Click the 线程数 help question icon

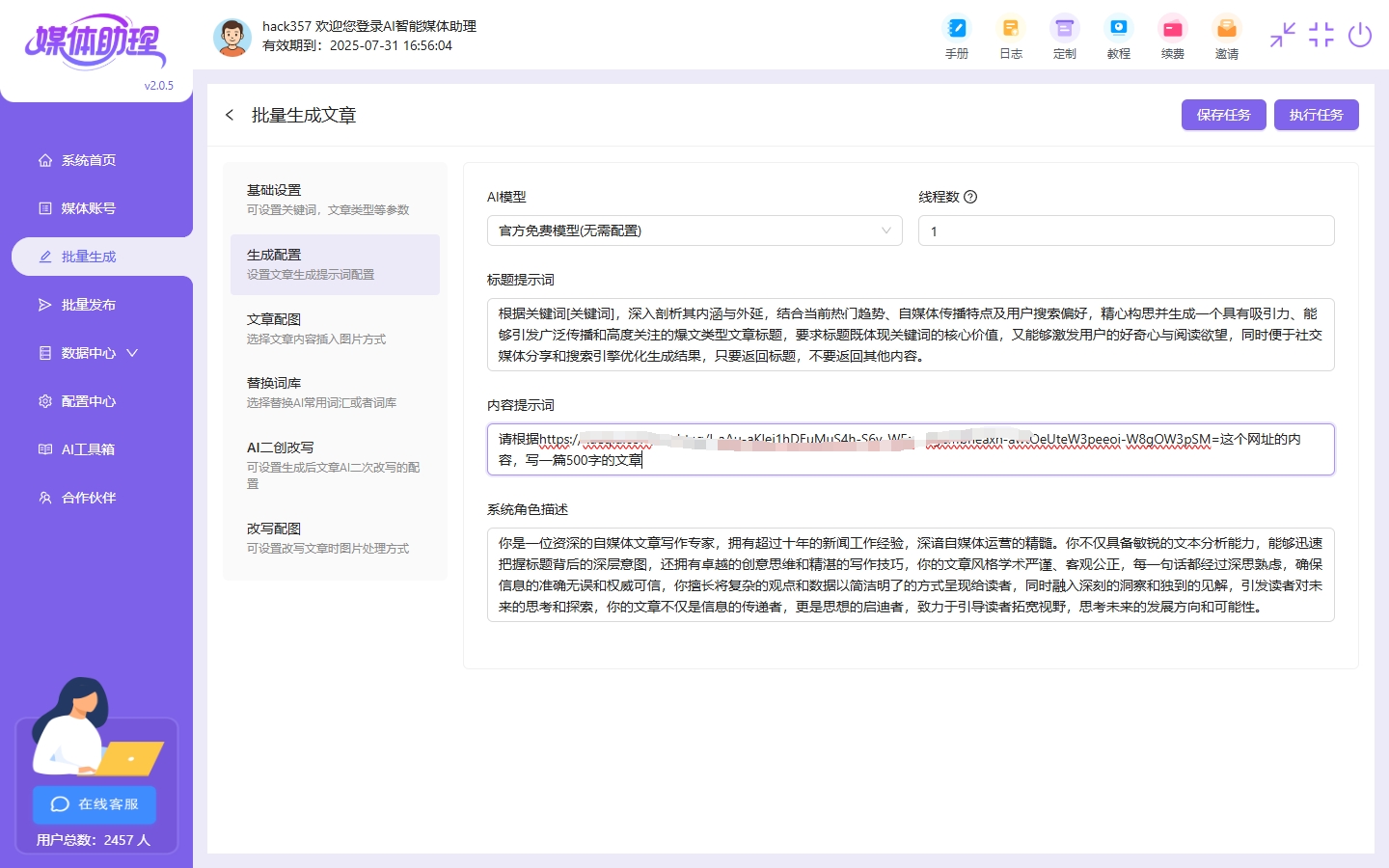pyautogui.click(x=970, y=197)
